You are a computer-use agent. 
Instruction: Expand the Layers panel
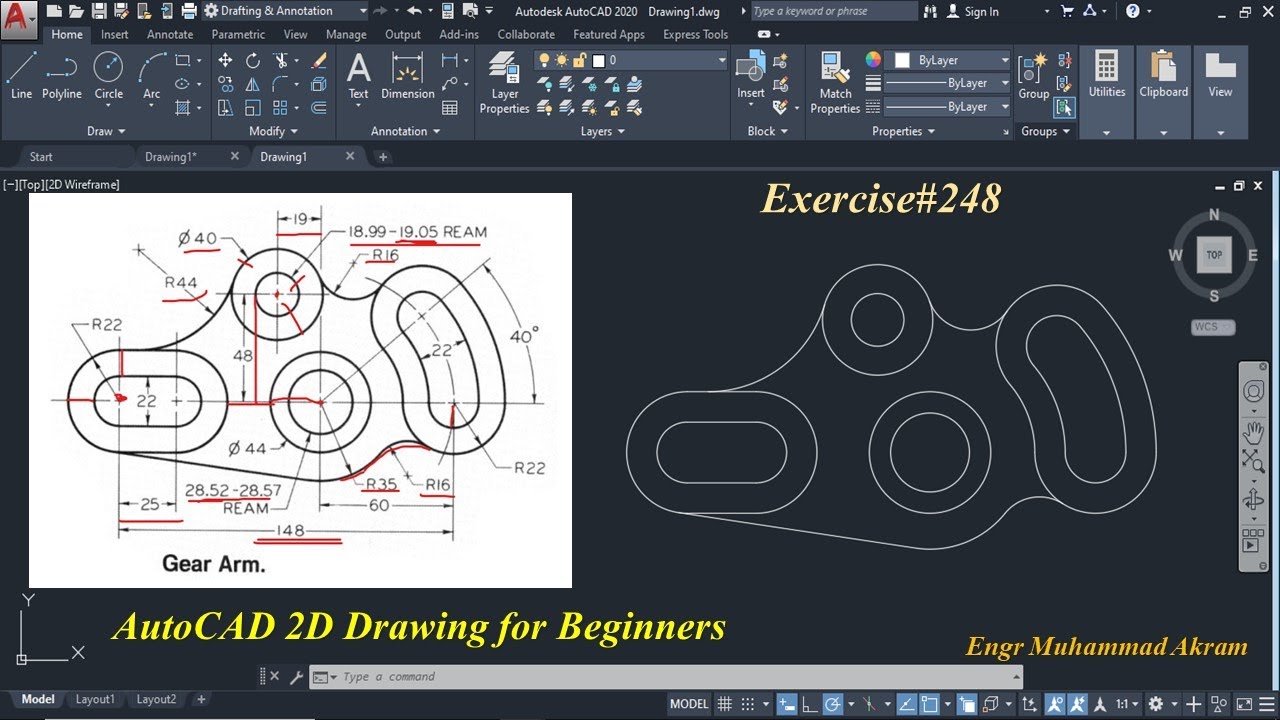coord(602,131)
